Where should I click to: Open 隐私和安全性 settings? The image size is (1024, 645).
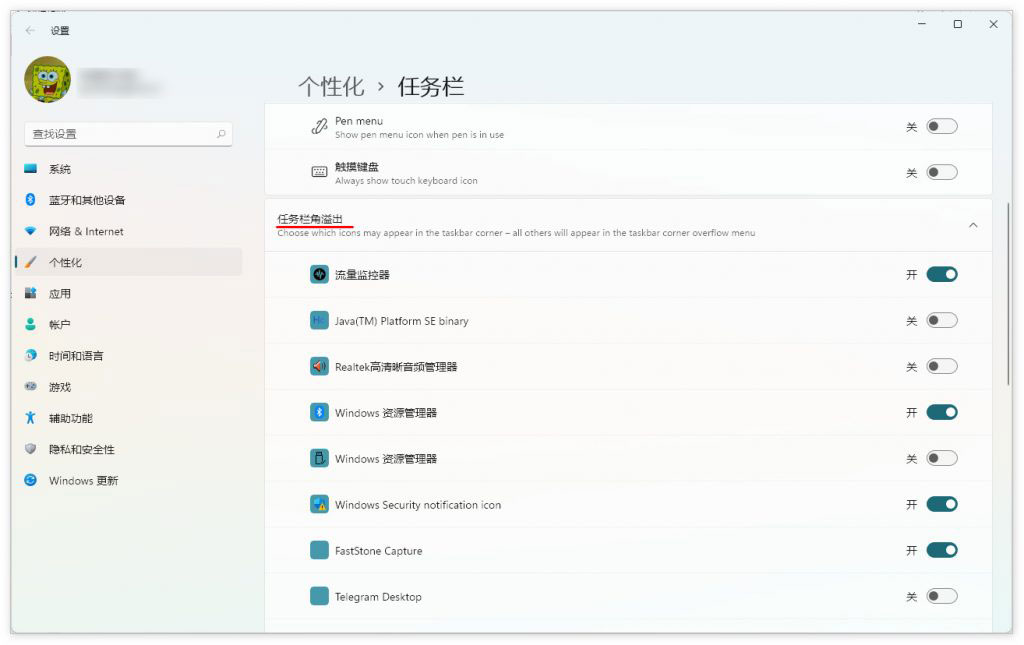(x=75, y=449)
